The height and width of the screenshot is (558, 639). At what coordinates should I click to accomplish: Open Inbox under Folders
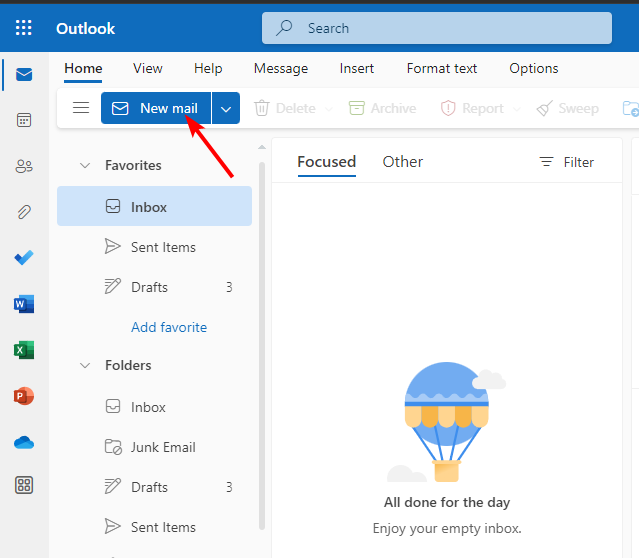154,407
